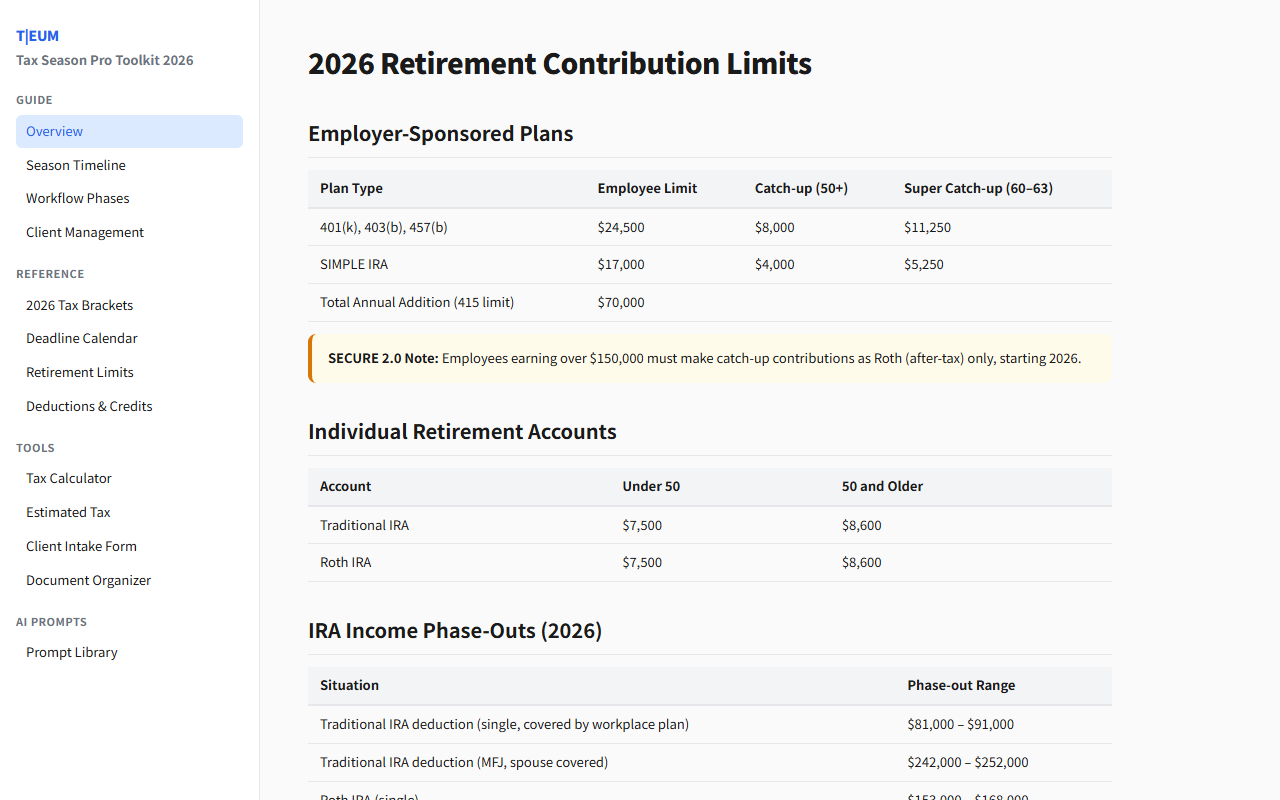Click the TEUM logo

tap(37, 36)
